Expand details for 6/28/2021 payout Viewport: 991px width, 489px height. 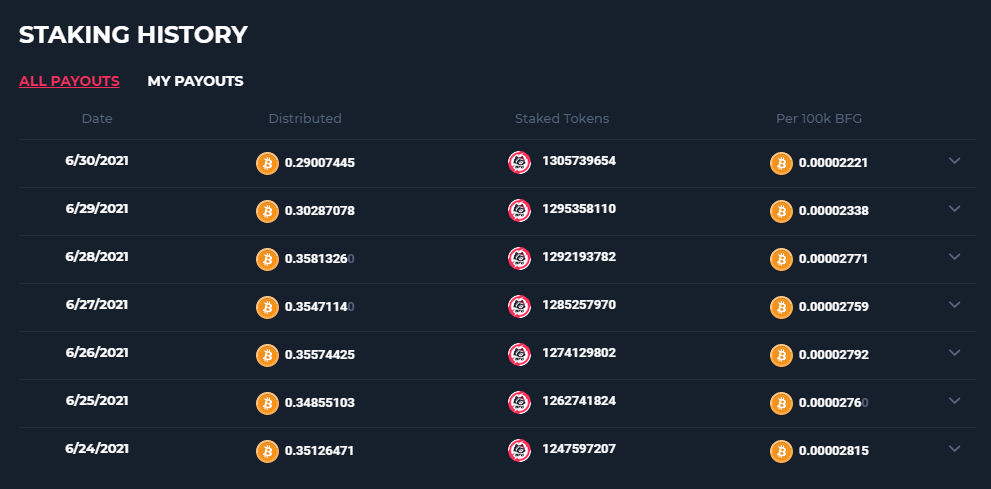coord(954,257)
